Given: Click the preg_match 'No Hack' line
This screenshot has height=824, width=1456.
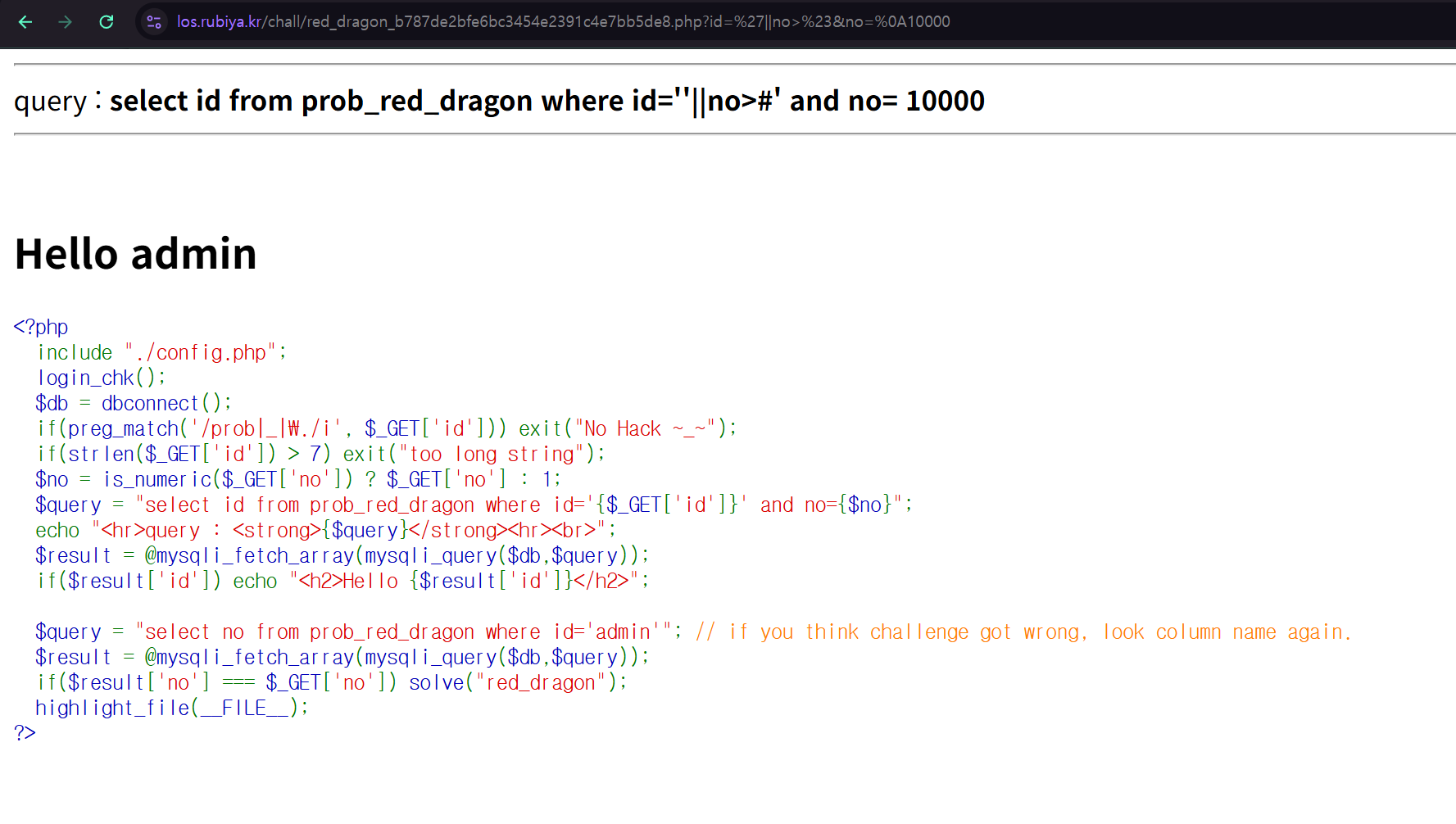Looking at the screenshot, I should pyautogui.click(x=386, y=428).
